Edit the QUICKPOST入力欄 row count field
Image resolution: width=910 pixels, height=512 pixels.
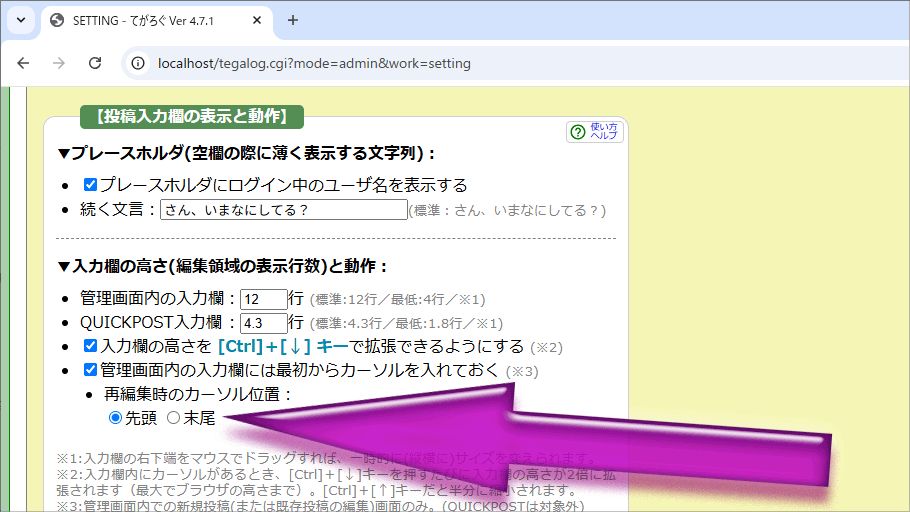(x=263, y=323)
